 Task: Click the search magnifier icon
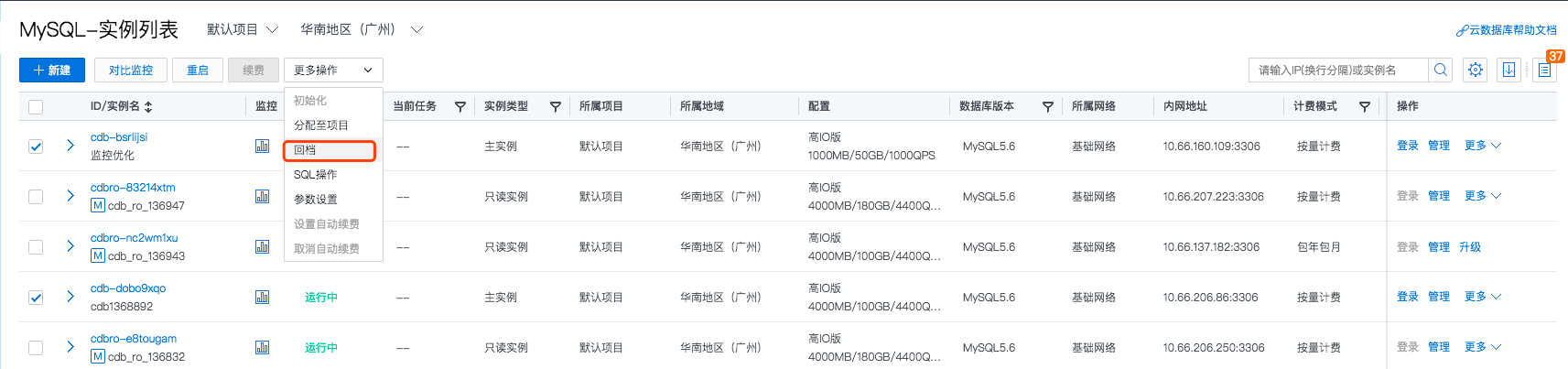pos(1441,70)
